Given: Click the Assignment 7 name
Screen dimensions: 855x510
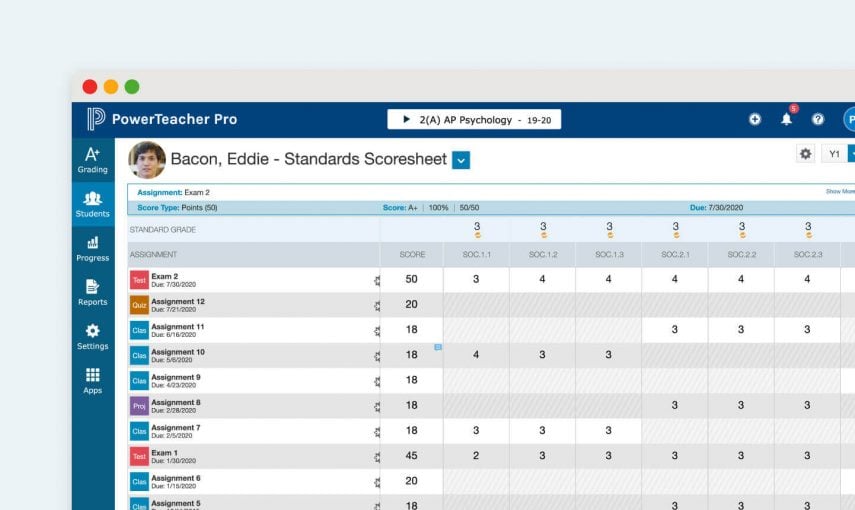Looking at the screenshot, I should 176,428.
